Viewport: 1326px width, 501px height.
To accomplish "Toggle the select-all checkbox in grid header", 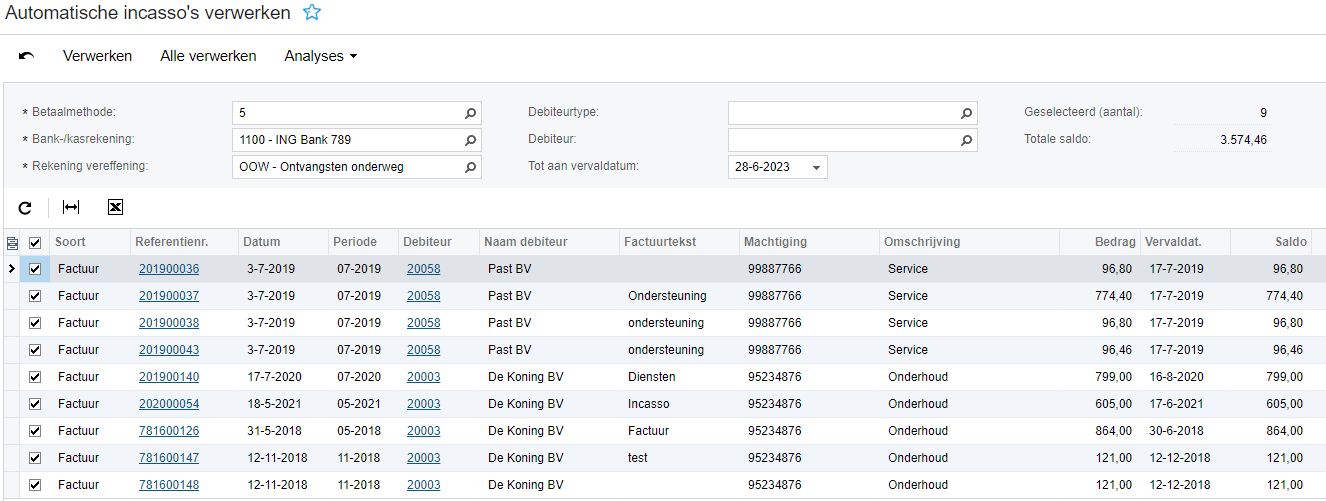I will pyautogui.click(x=36, y=242).
